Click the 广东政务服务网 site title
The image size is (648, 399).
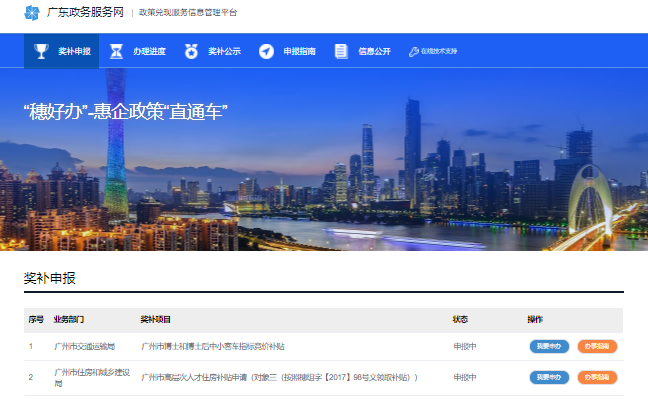click(x=85, y=12)
